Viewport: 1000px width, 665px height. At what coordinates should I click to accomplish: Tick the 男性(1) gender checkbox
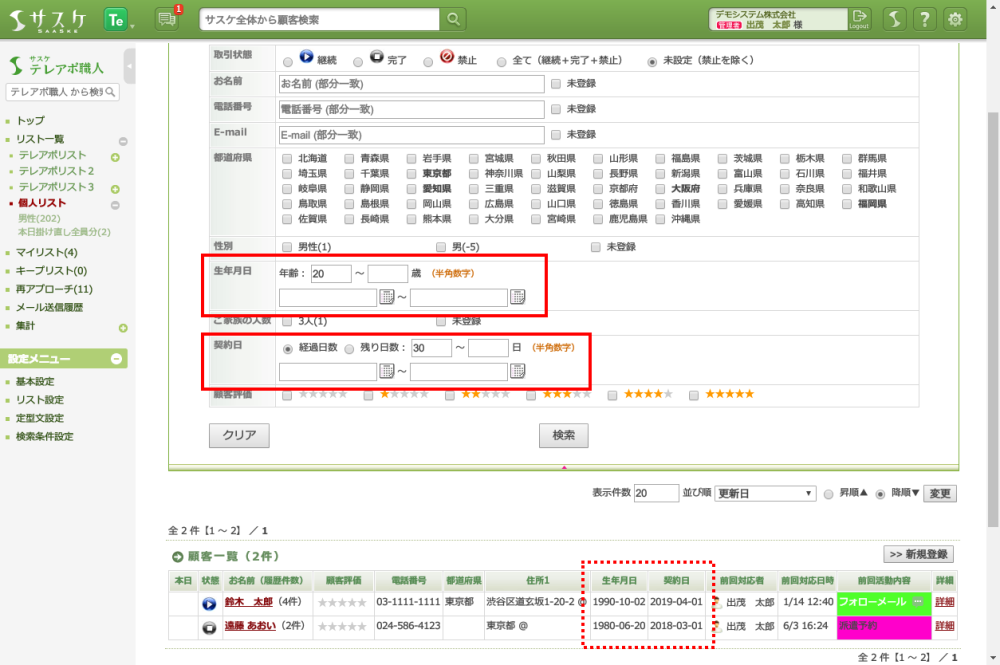(x=289, y=246)
